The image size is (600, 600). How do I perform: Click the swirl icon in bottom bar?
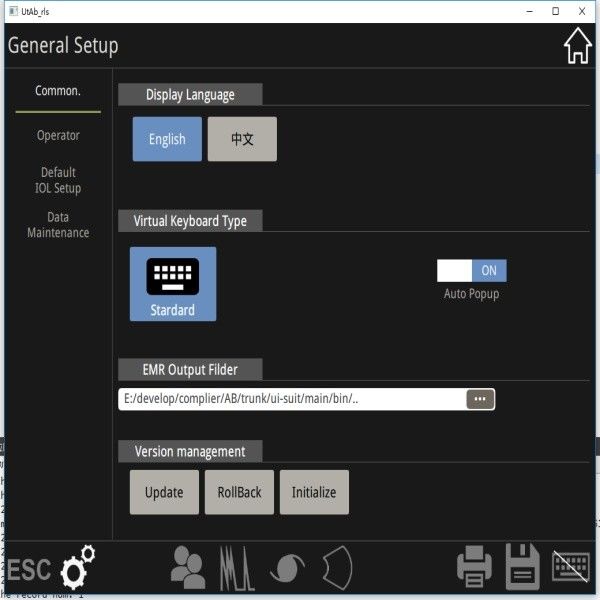click(x=287, y=567)
